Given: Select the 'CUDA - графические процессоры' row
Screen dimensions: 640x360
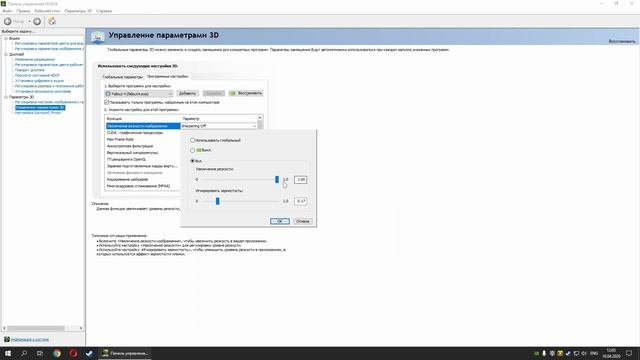Looking at the screenshot, I should 142,133.
